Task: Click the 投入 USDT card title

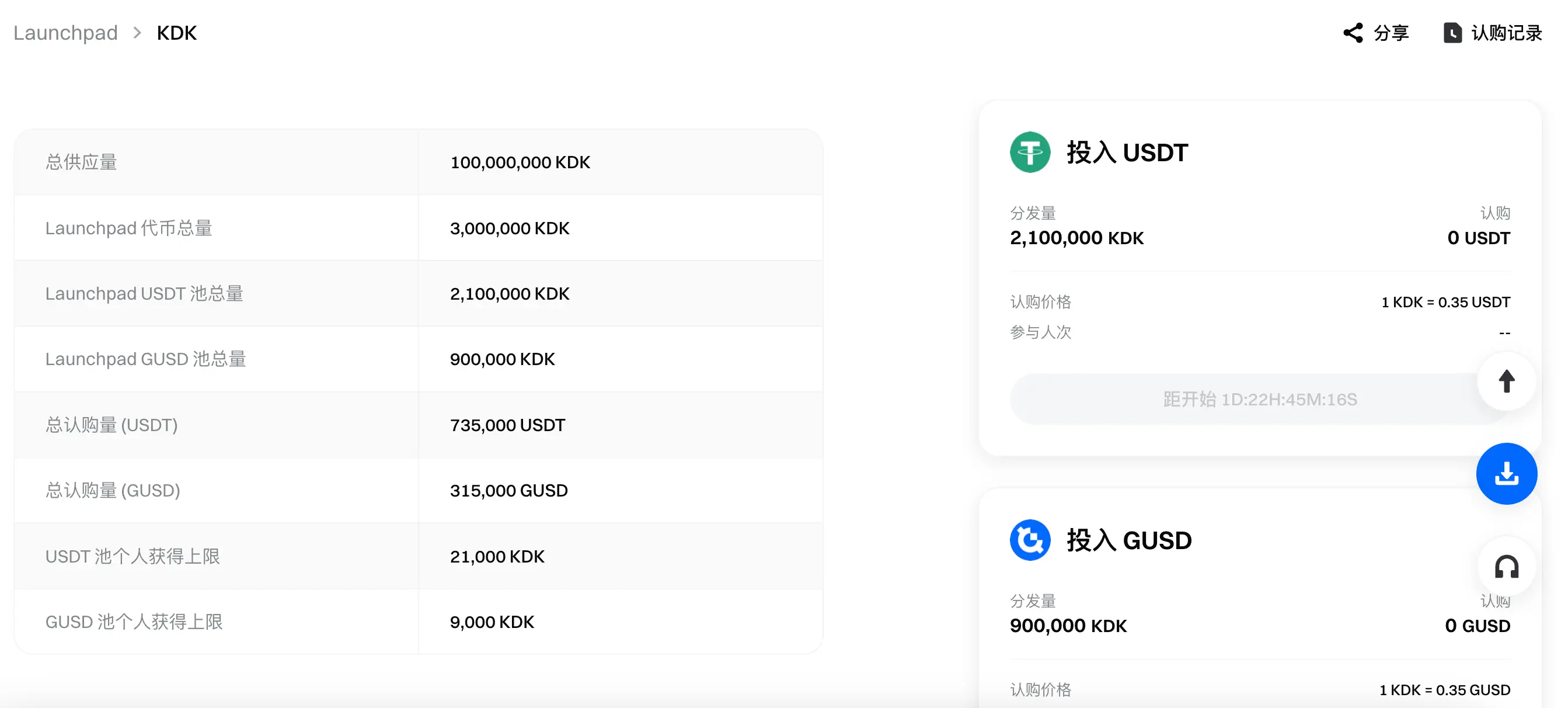Action: coord(1127,152)
